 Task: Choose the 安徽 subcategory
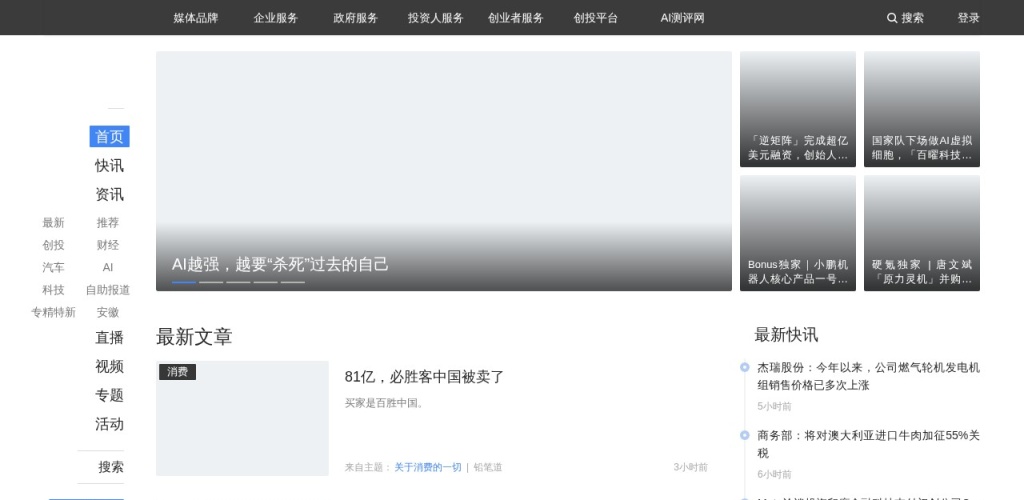(x=108, y=313)
